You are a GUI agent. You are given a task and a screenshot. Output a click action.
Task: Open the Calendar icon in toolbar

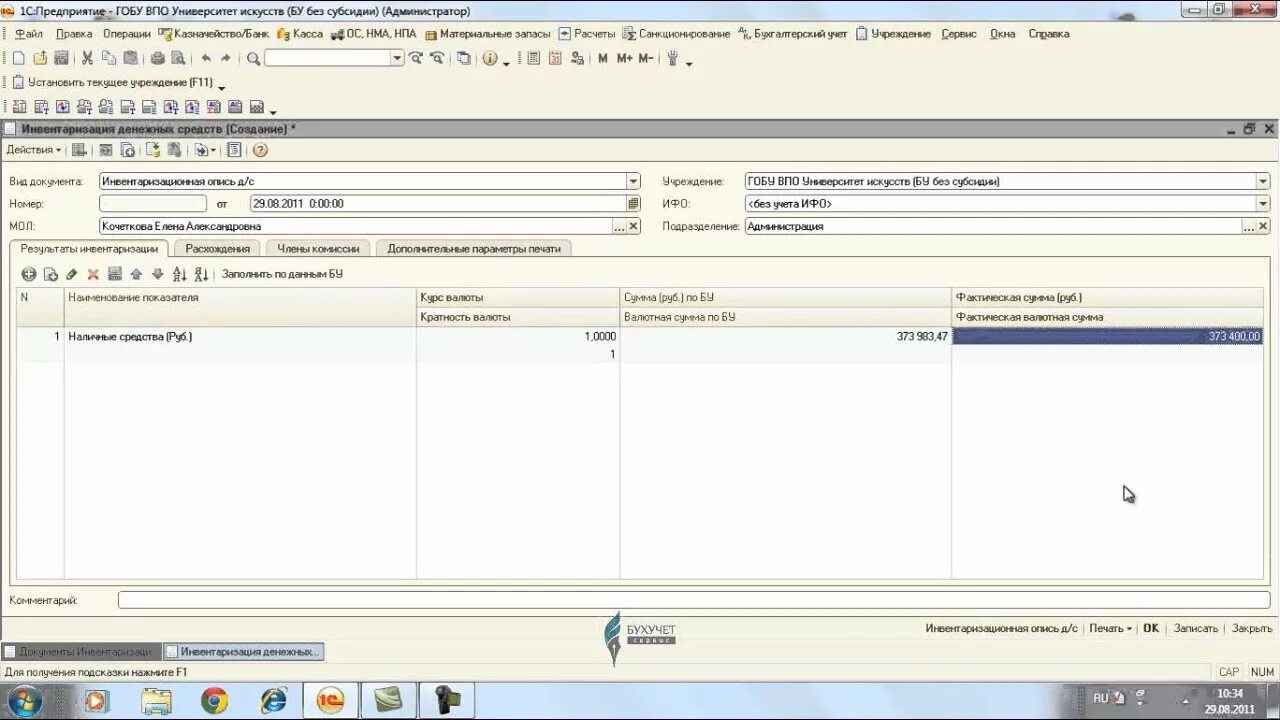pos(555,59)
